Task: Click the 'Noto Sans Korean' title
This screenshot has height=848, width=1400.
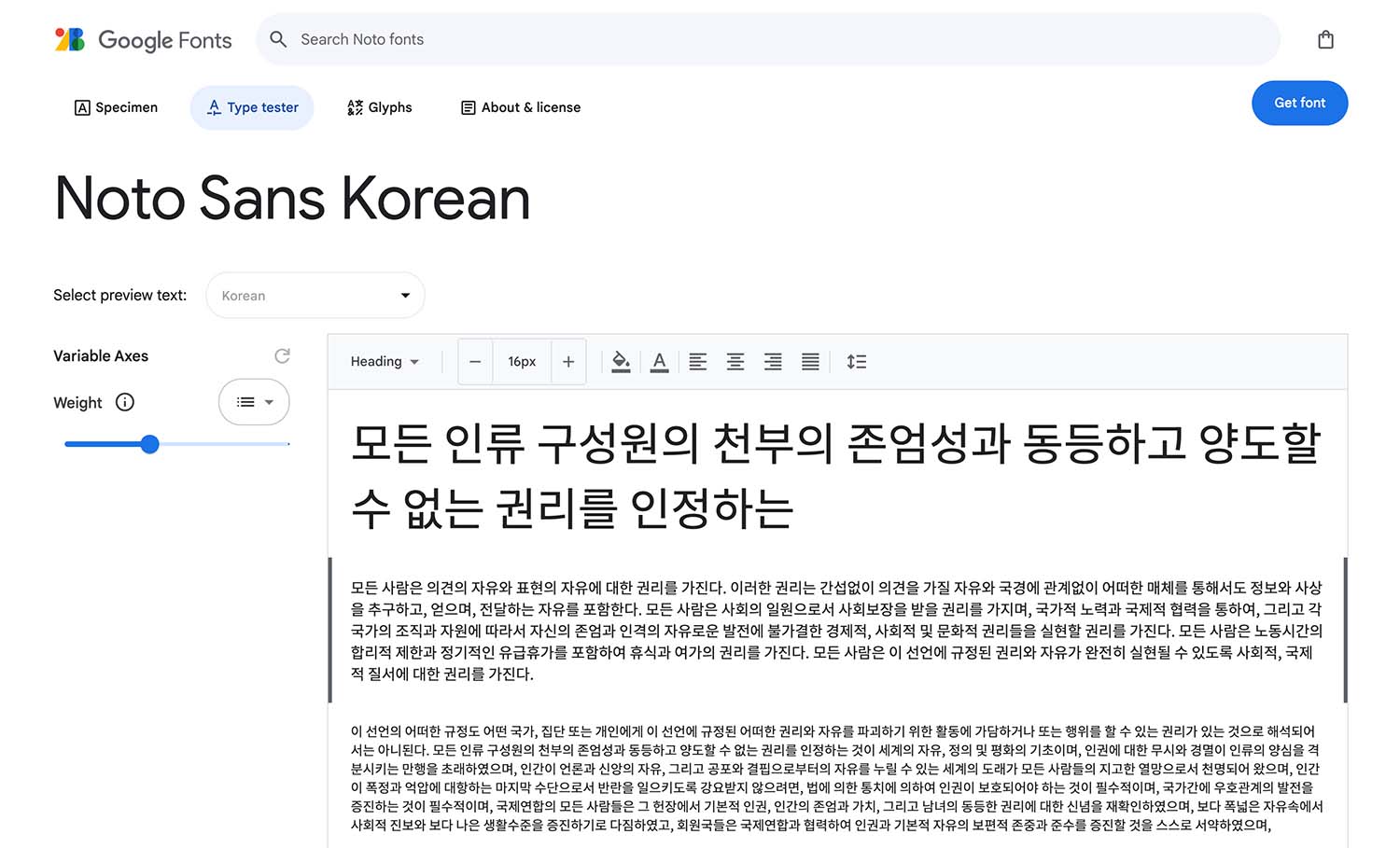Action: tap(292, 198)
